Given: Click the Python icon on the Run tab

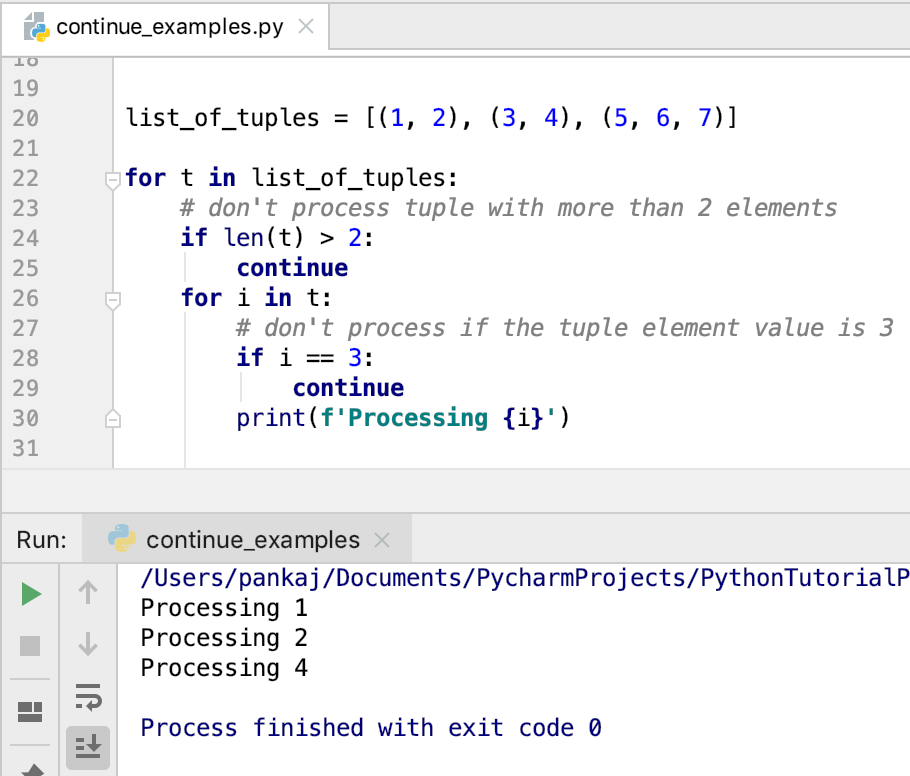Looking at the screenshot, I should pyautogui.click(x=122, y=539).
